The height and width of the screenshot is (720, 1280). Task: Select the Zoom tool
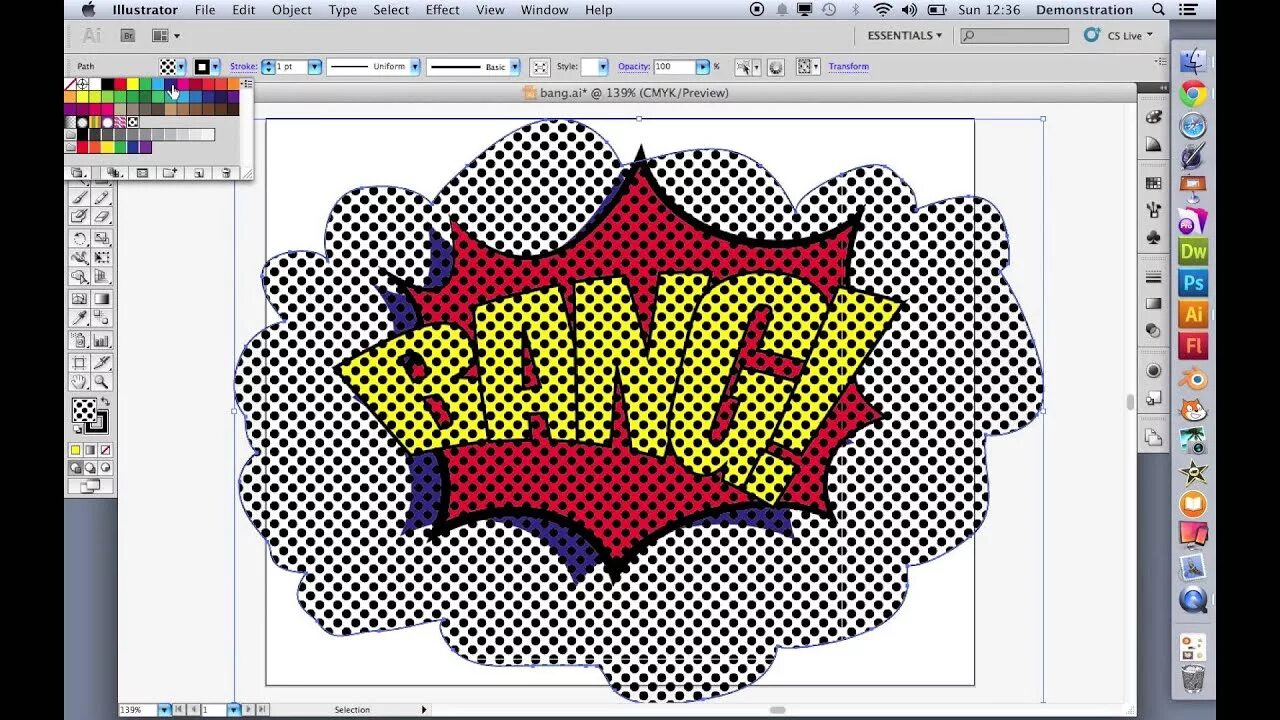102,381
